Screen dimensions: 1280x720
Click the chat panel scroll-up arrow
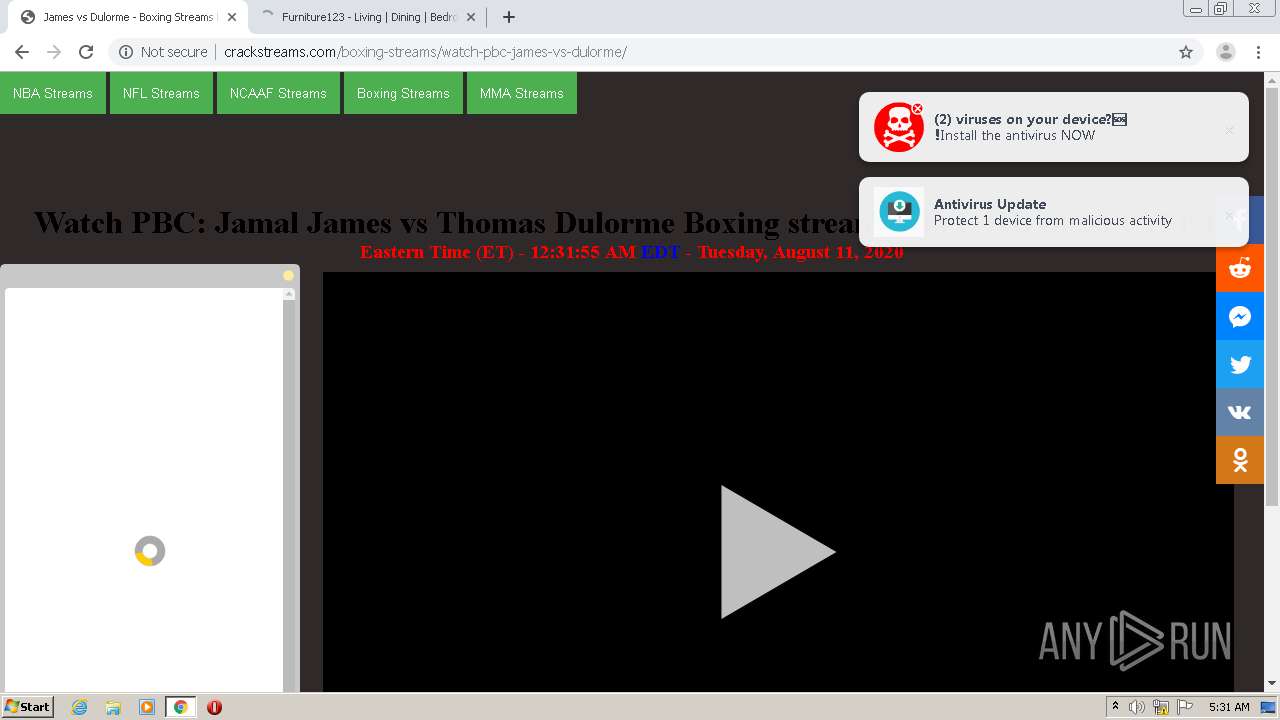289,294
